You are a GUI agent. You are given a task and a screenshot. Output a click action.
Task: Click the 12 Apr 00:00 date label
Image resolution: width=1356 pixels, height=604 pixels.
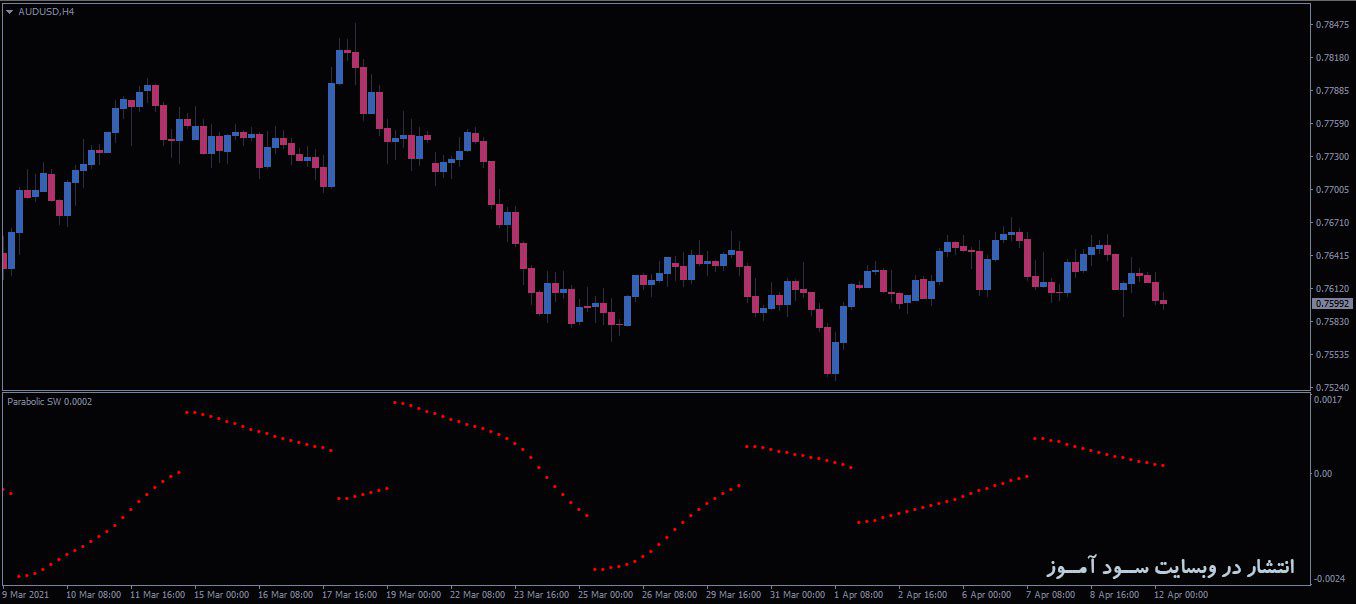[1183, 593]
